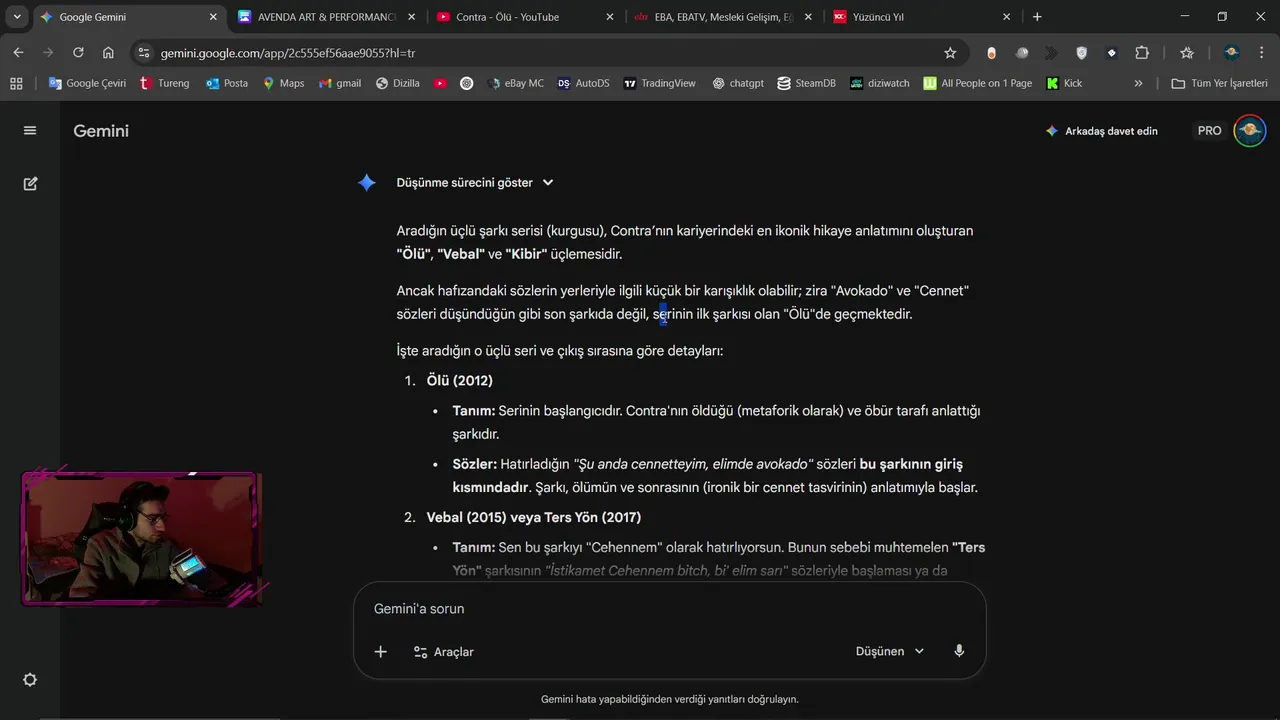The width and height of the screenshot is (1280, 720).
Task: Click the address bar URL
Action: point(288,53)
